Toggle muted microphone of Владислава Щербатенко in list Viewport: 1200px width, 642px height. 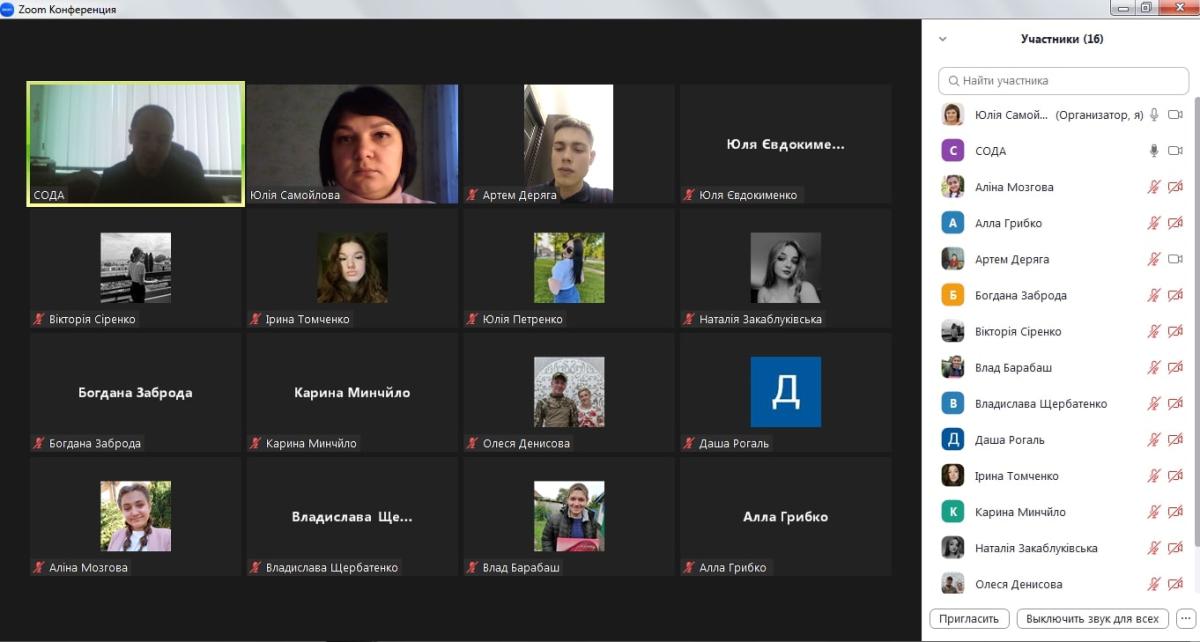pyautogui.click(x=1154, y=403)
